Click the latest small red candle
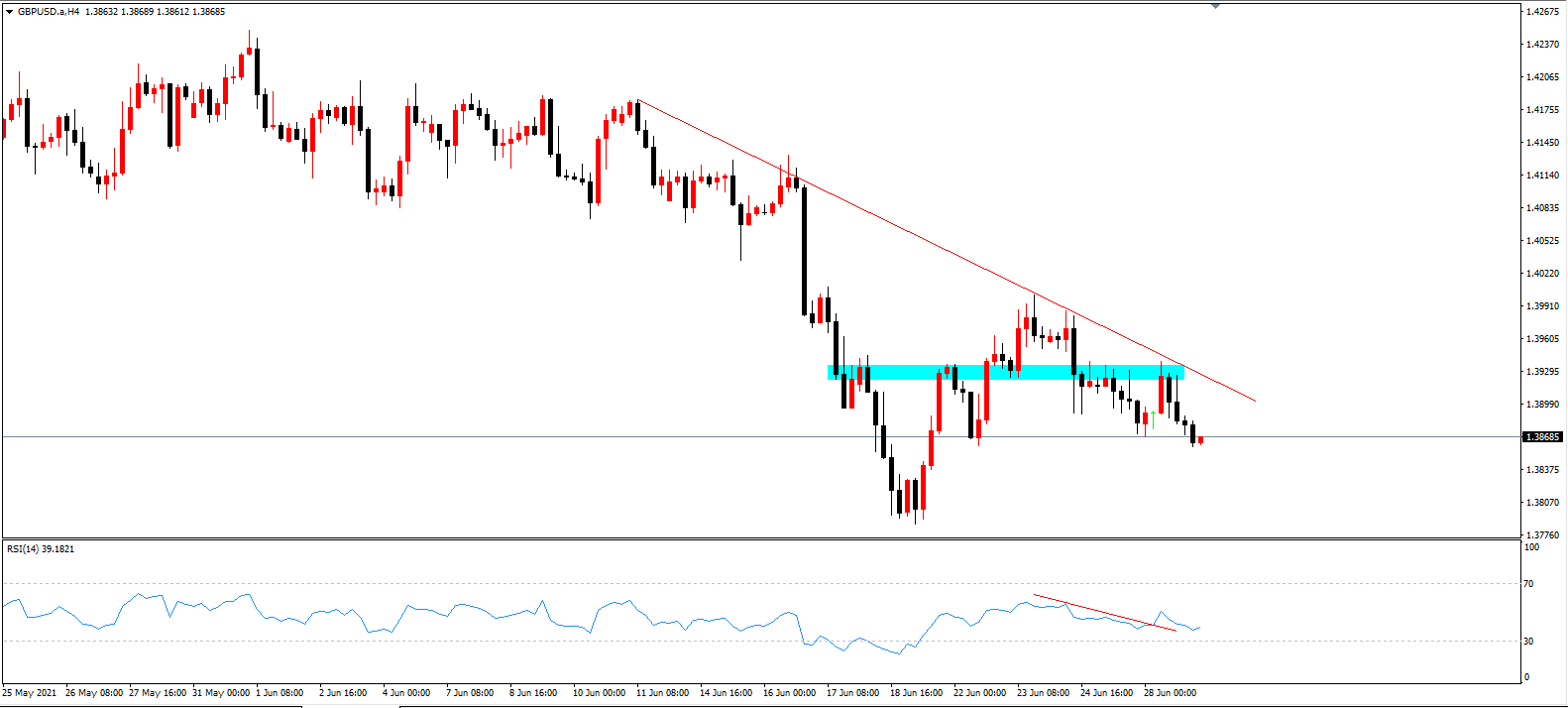1568x708 pixels. pos(1200,440)
